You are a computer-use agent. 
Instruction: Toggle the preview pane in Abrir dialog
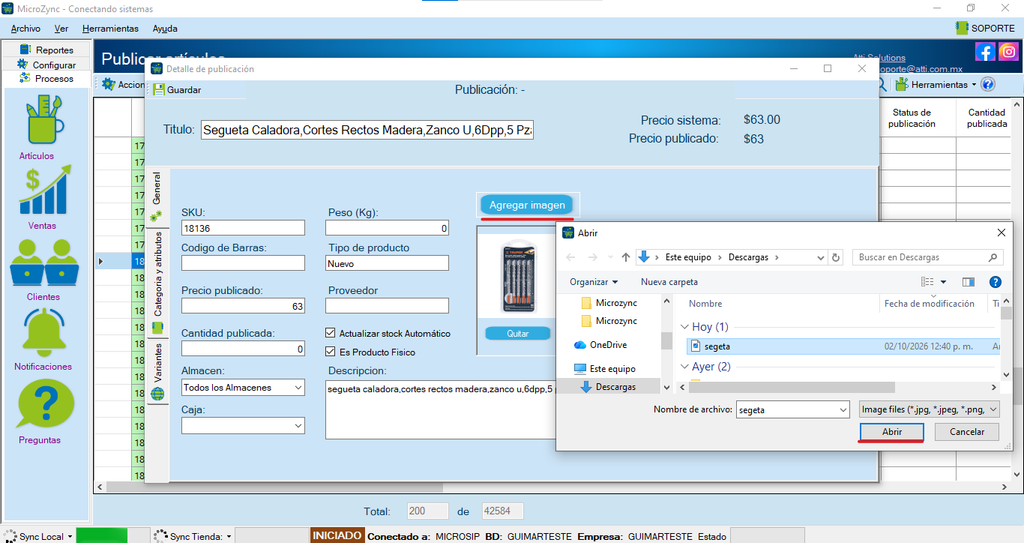click(x=968, y=282)
